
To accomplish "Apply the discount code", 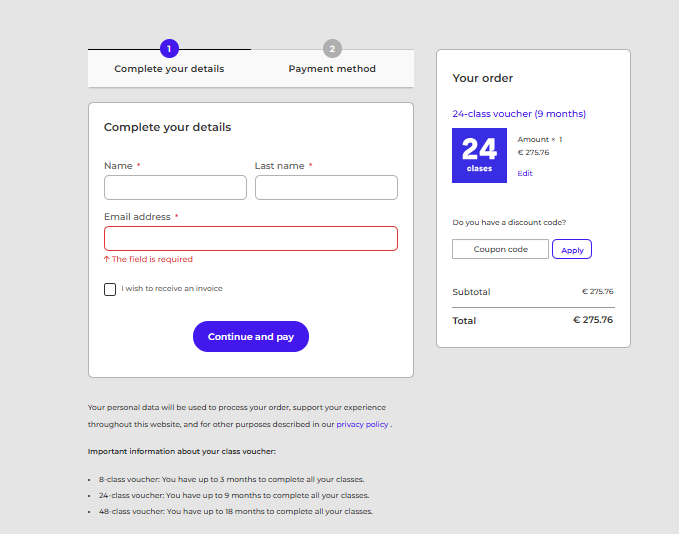I will click(x=572, y=249).
